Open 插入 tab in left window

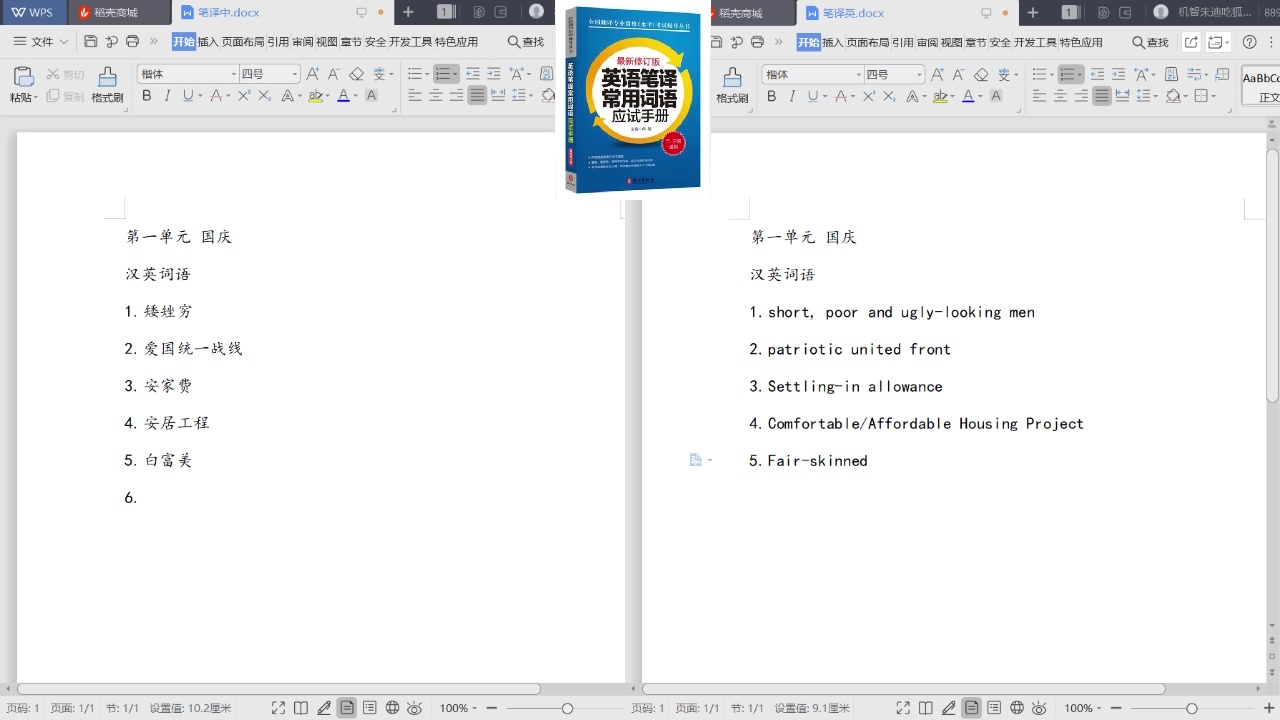(208, 42)
